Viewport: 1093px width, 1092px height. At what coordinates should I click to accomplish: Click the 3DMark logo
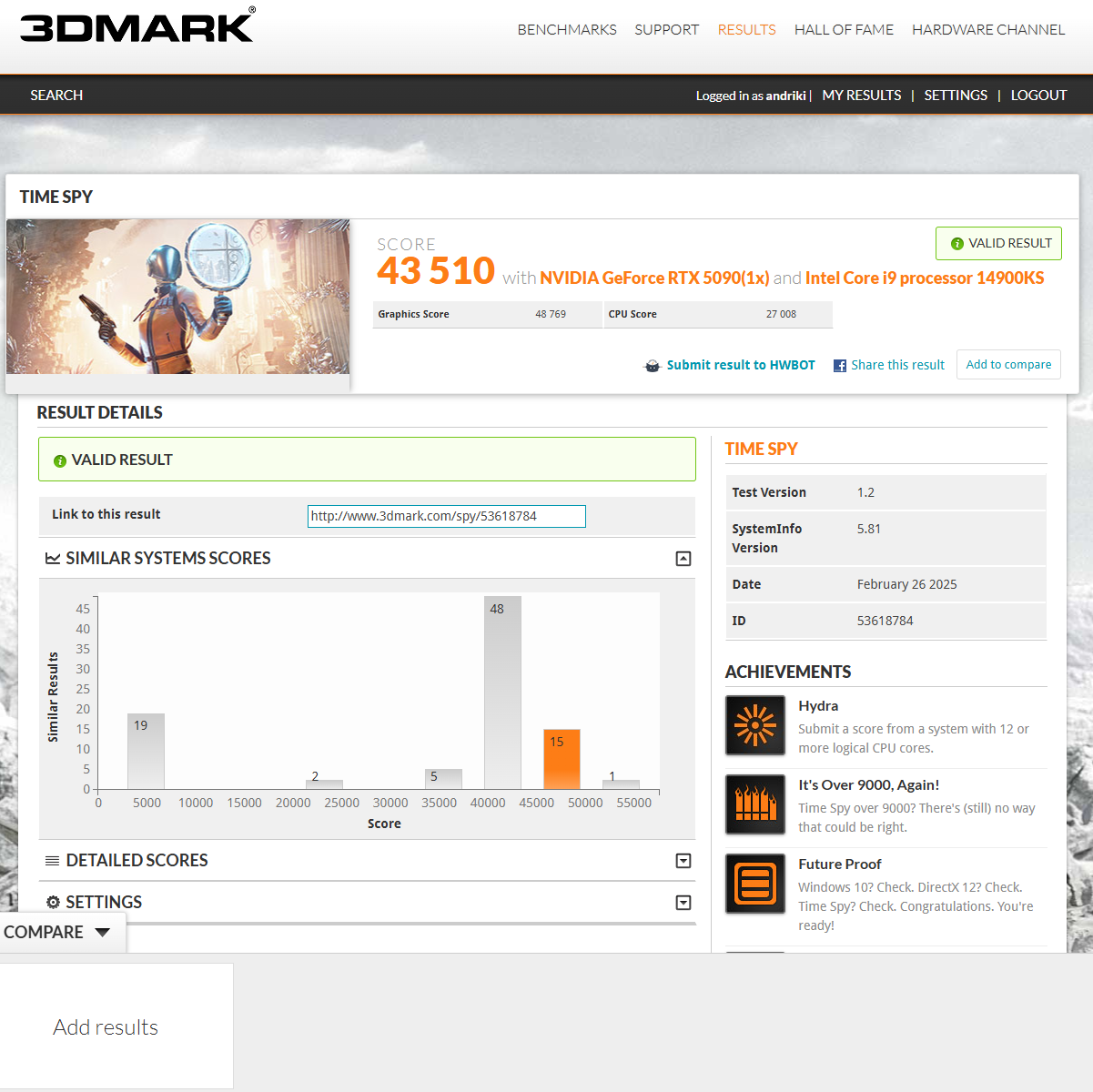click(137, 26)
